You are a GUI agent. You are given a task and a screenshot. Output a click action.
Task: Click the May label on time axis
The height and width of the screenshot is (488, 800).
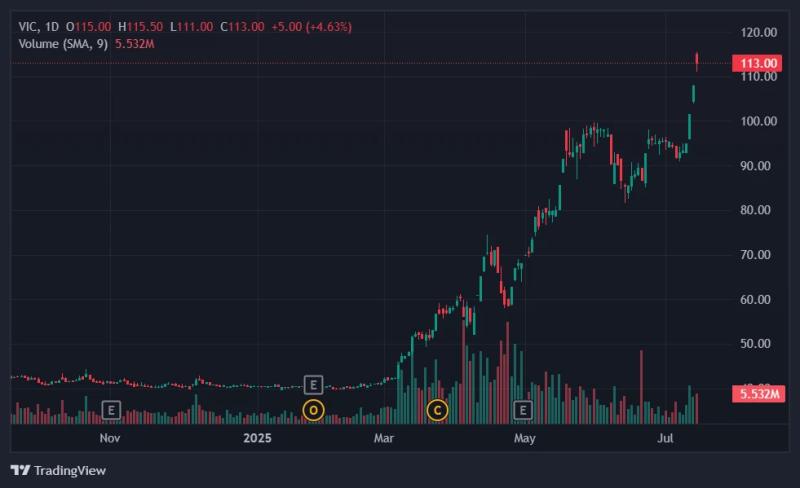524,438
